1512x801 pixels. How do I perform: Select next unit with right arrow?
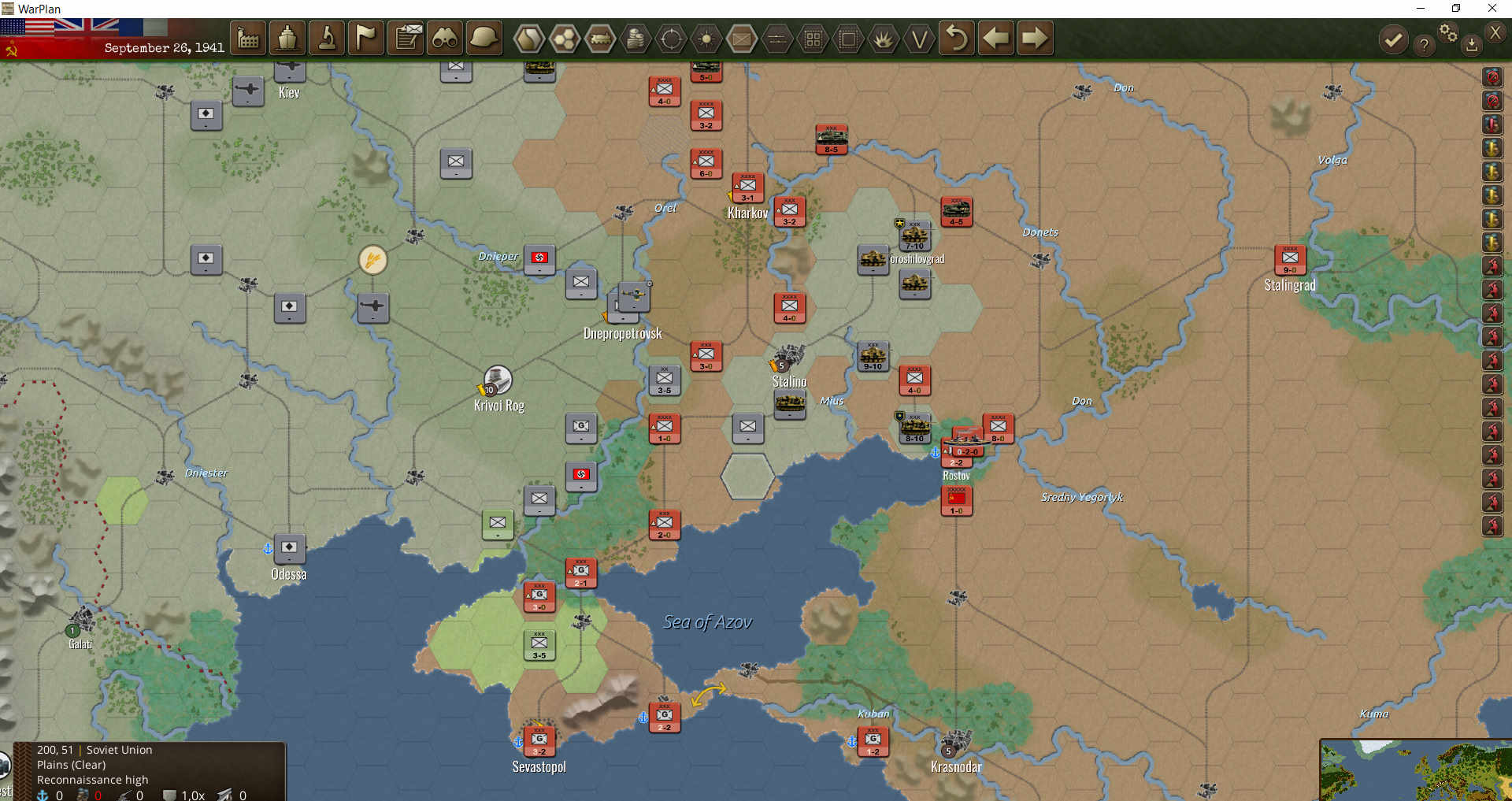tap(1035, 39)
